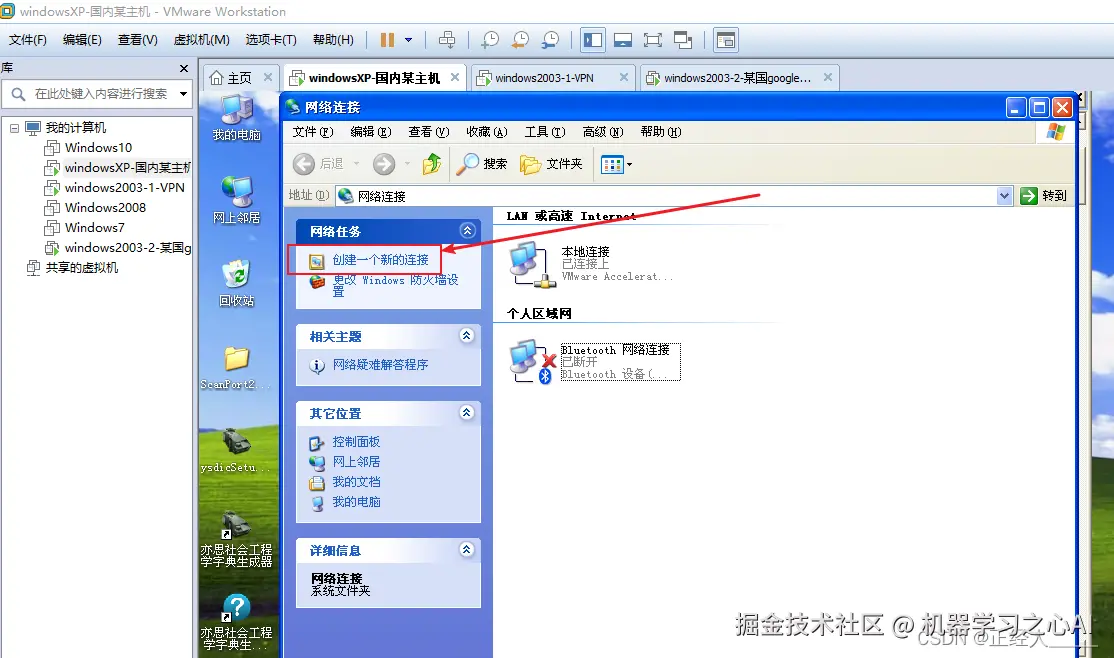Screen dimensions: 1114x658
Task: Click 更改 Windows 防火墙设置 link
Action: [395, 286]
